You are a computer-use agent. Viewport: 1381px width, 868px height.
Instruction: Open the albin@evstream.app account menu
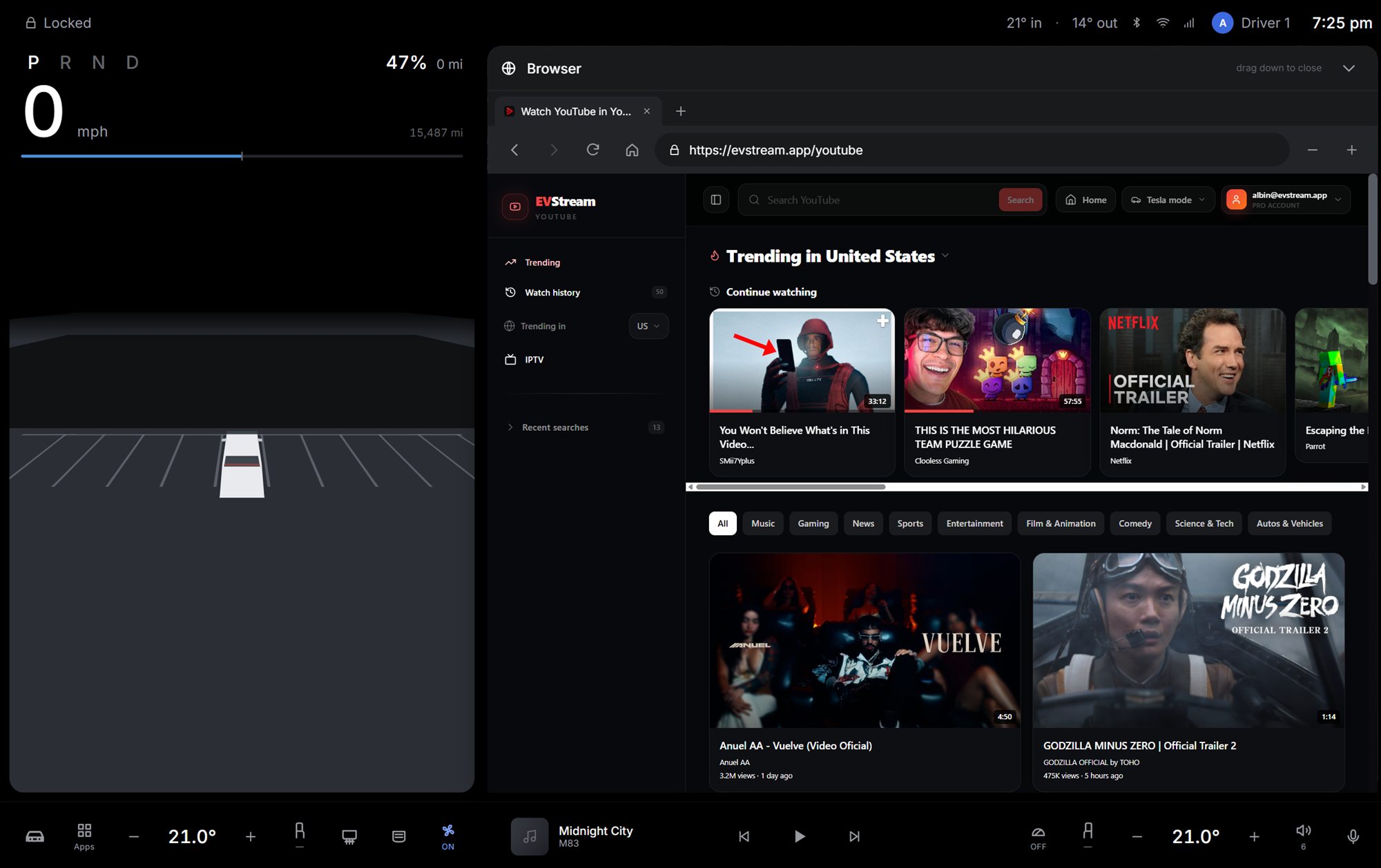1286,200
